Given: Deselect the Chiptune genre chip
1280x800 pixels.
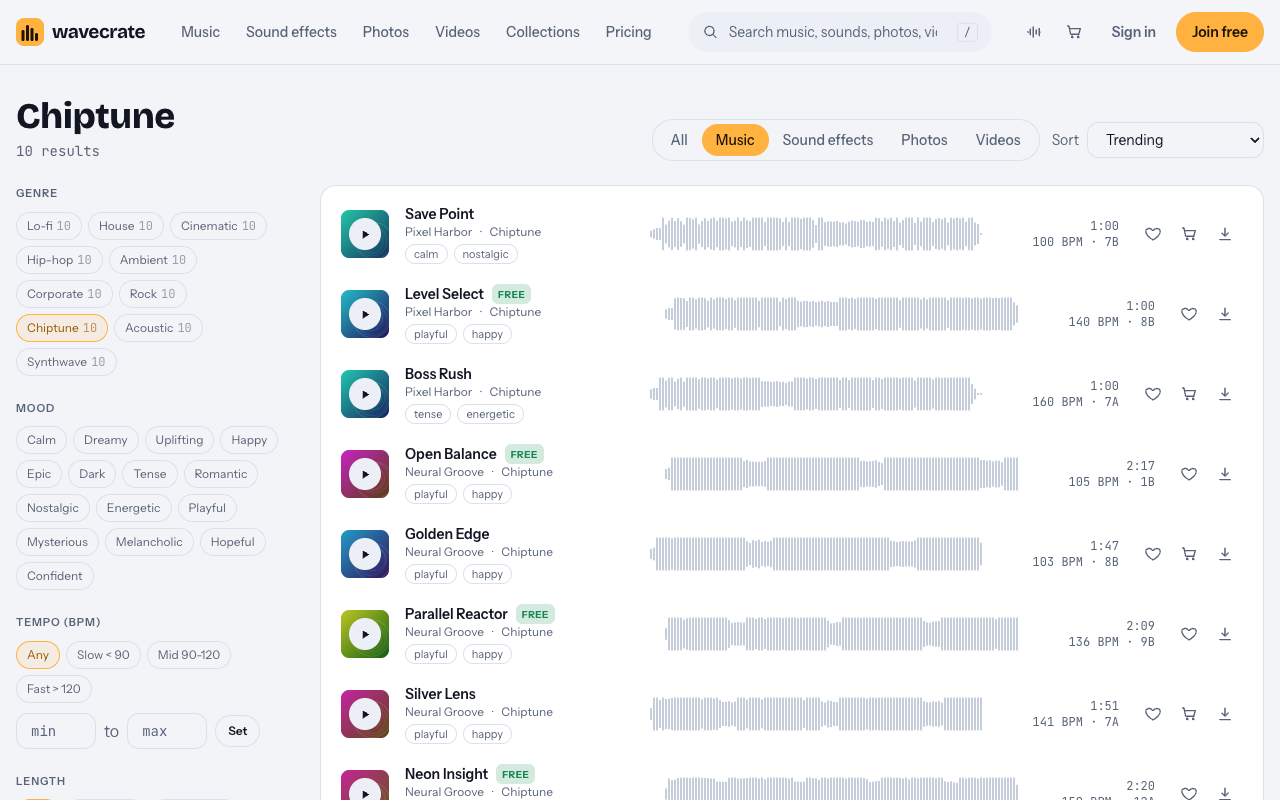Looking at the screenshot, I should (62, 328).
